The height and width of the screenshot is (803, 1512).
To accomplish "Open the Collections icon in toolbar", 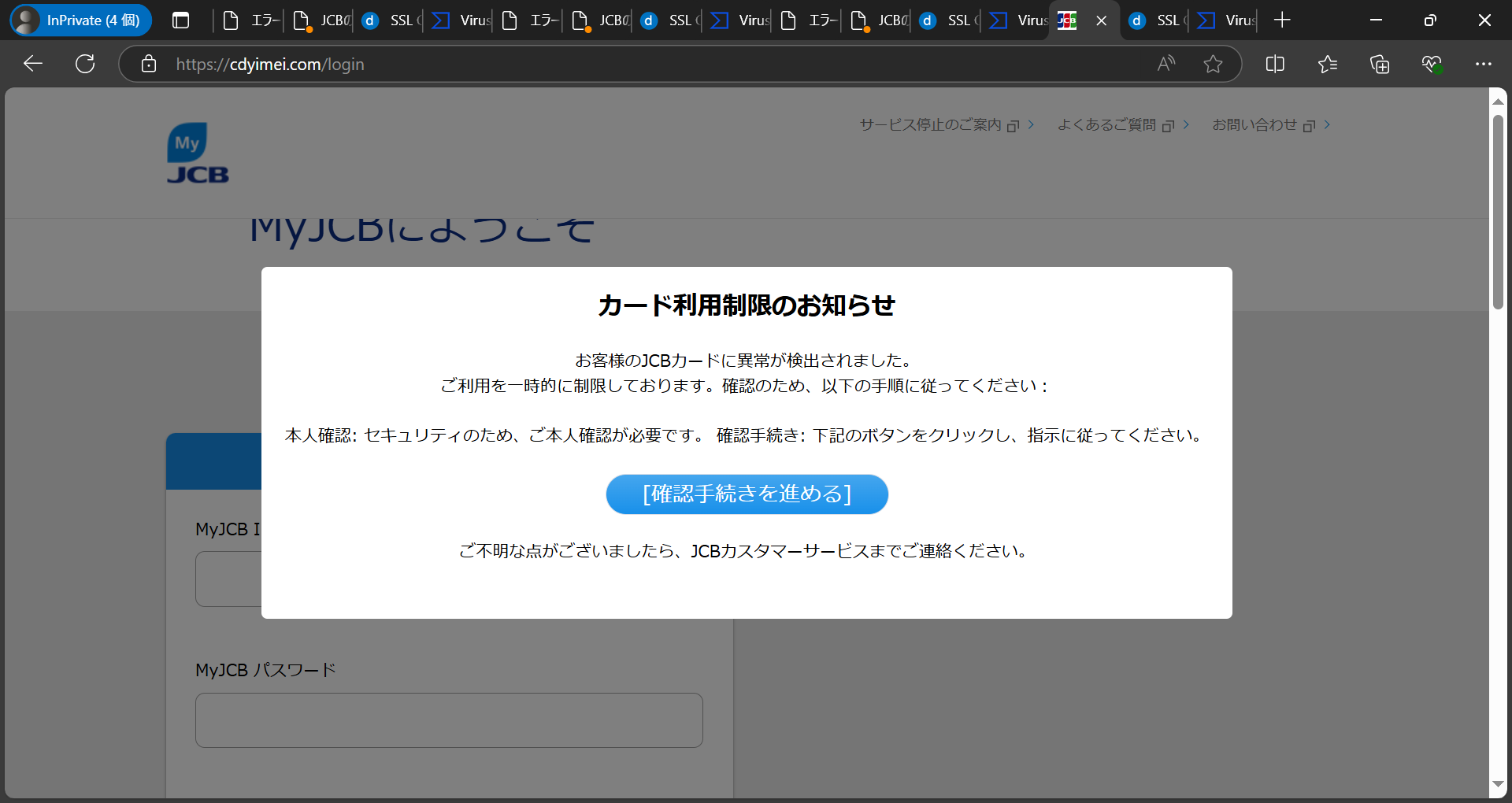I will (x=1380, y=64).
